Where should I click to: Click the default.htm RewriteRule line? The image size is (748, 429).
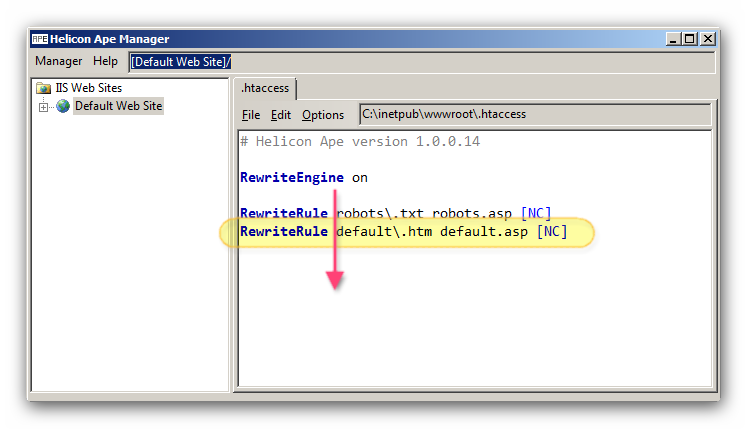403,232
